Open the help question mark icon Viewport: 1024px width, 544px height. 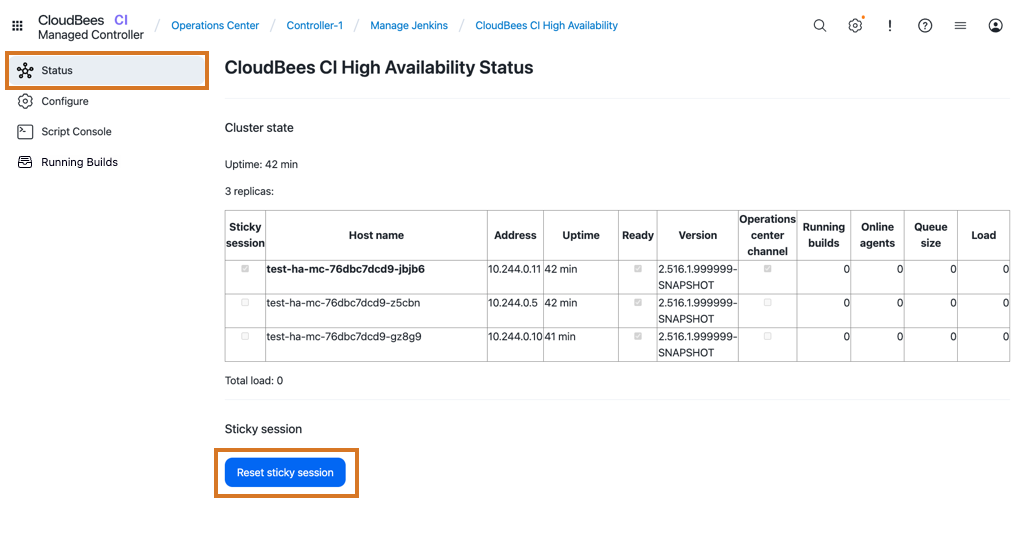pos(925,26)
